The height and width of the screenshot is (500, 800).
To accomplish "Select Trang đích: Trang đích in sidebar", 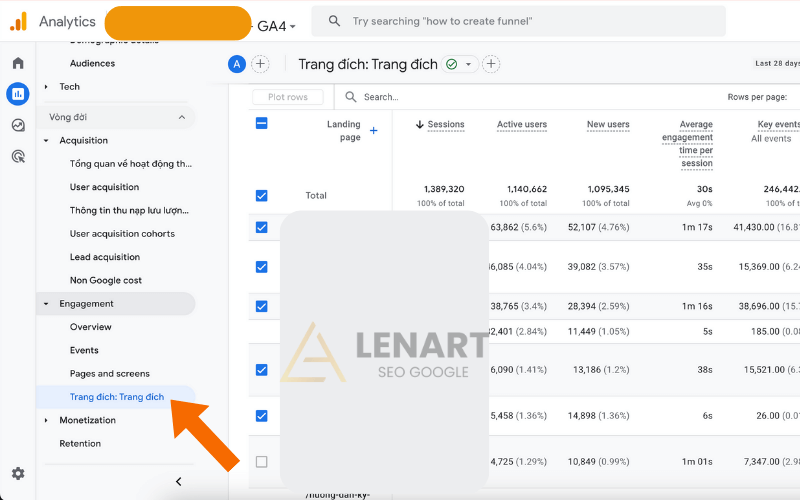I will tap(117, 397).
